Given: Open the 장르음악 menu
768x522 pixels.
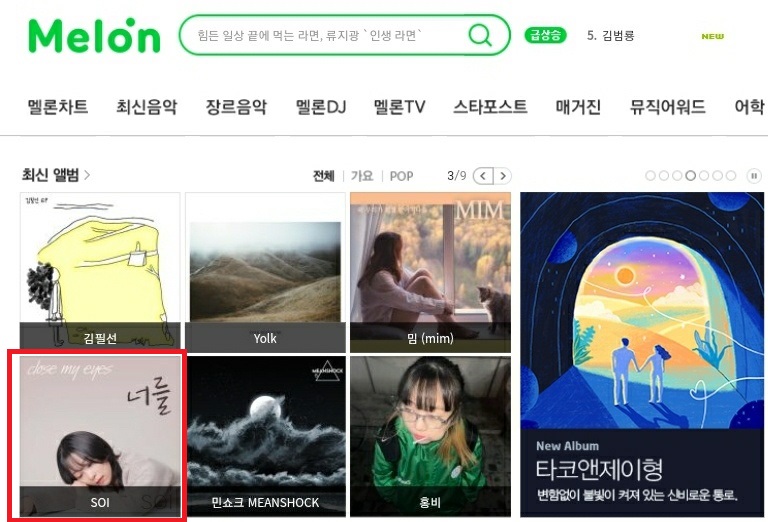Looking at the screenshot, I should (236, 106).
